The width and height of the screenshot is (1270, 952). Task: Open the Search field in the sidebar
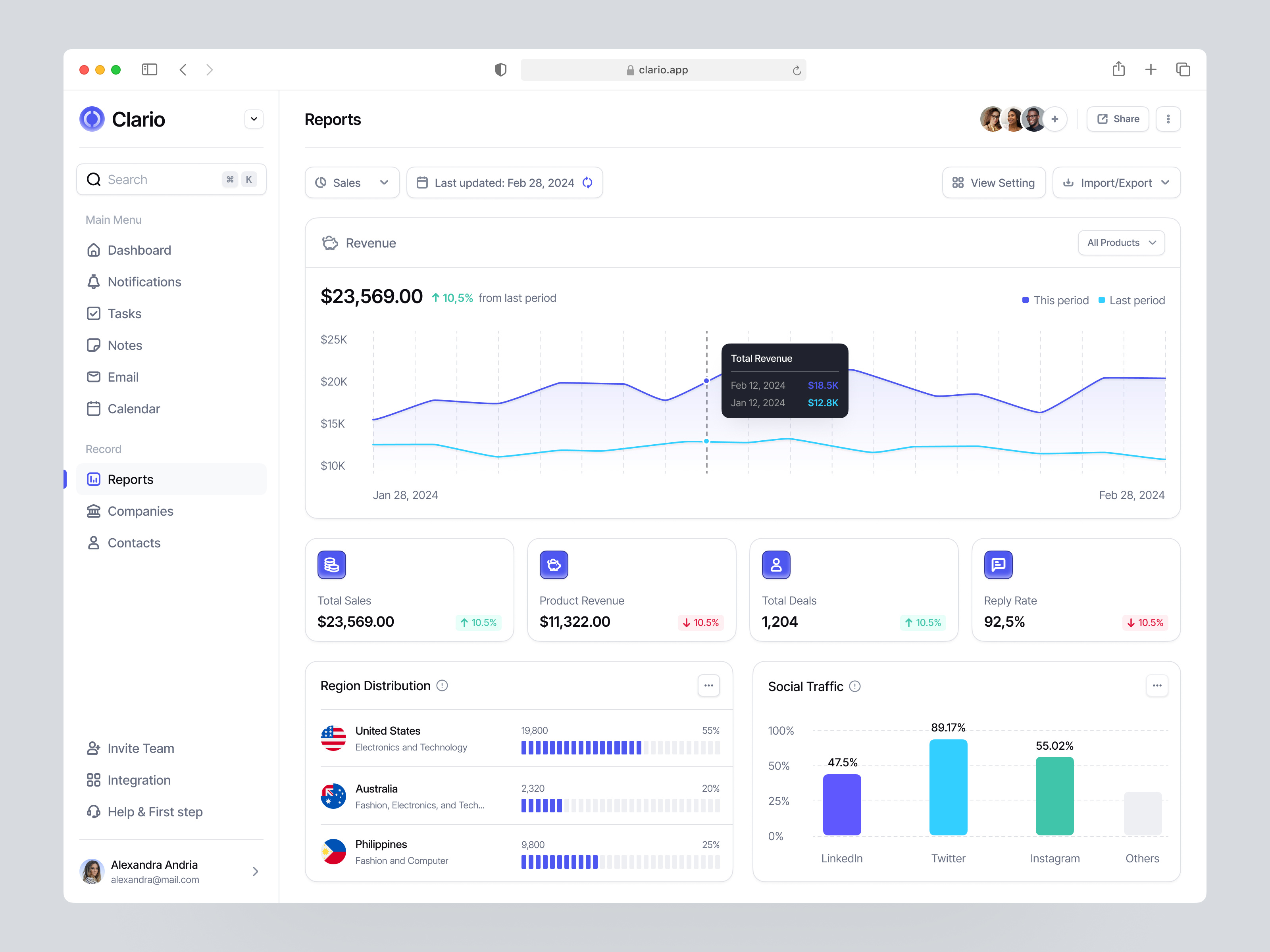click(x=171, y=179)
